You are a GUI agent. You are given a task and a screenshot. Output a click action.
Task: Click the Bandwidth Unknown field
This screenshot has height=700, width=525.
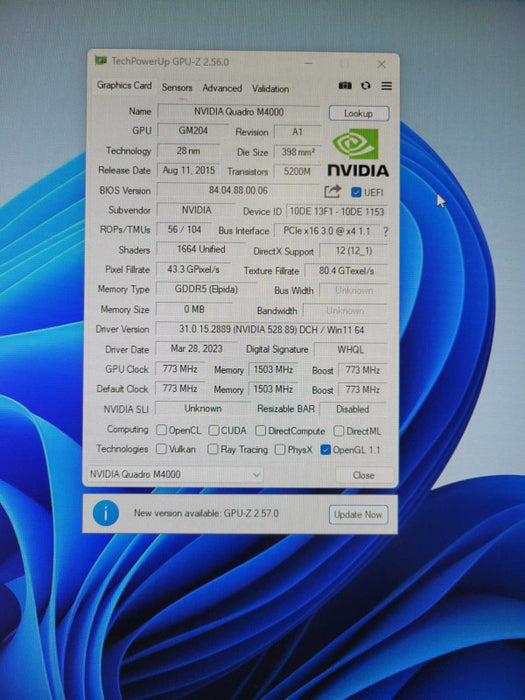pos(345,310)
